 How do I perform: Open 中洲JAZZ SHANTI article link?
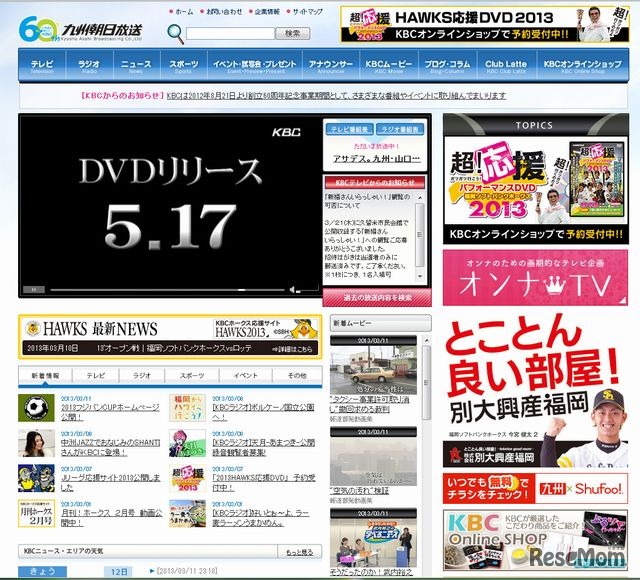(x=110, y=447)
